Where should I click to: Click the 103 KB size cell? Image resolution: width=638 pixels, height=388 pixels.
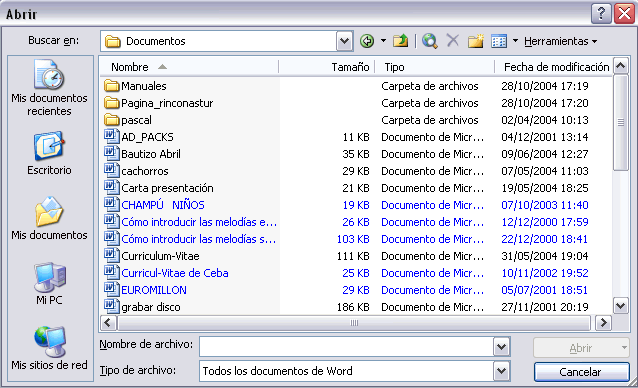tap(353, 239)
